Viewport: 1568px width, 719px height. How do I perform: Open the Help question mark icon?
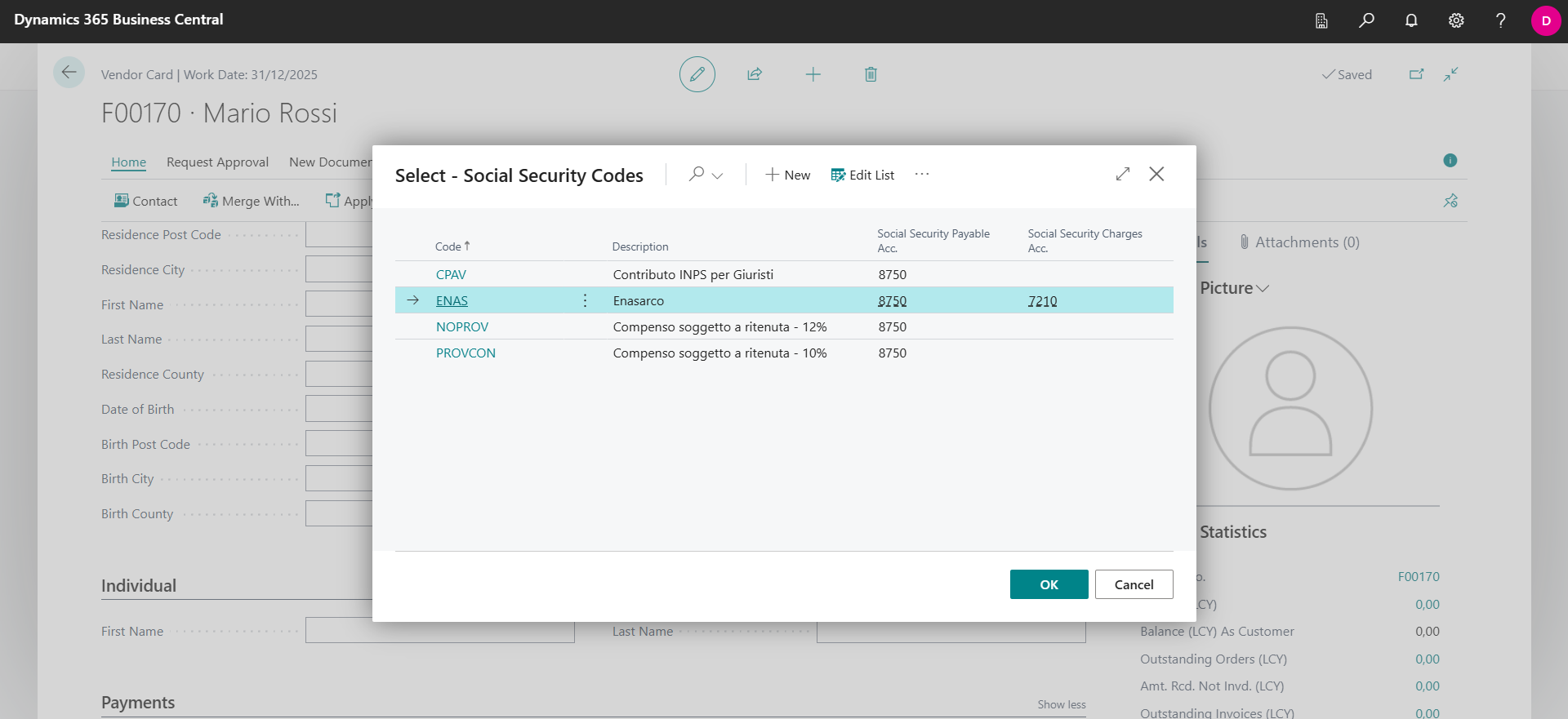tap(1500, 21)
